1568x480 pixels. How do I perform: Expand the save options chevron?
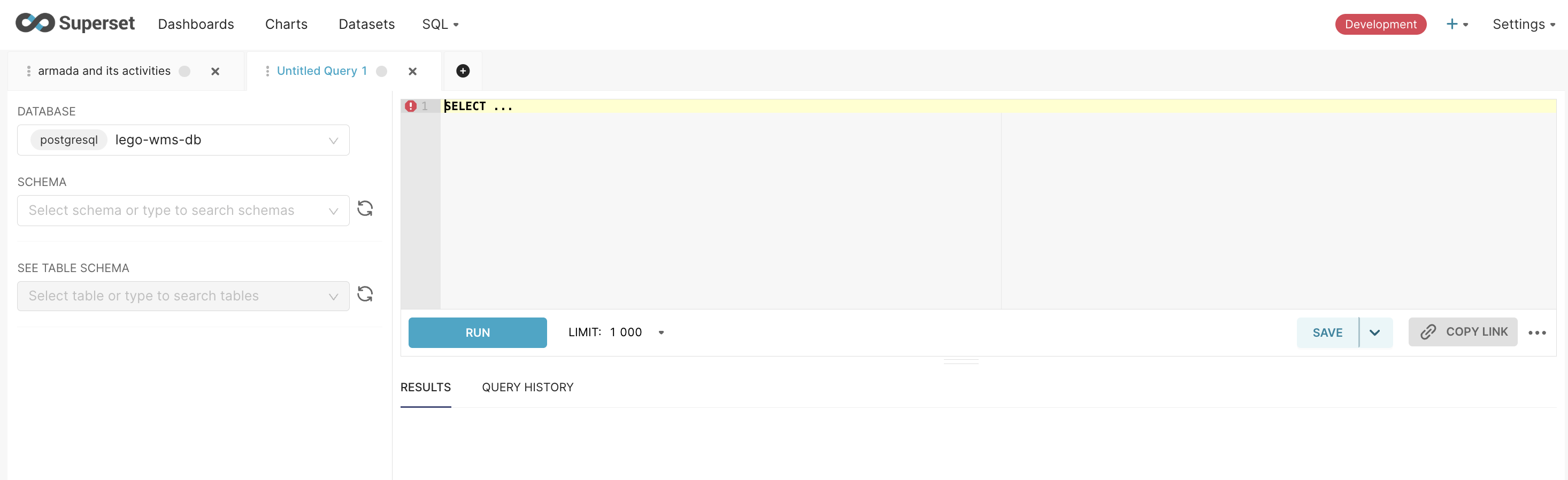[x=1375, y=333]
